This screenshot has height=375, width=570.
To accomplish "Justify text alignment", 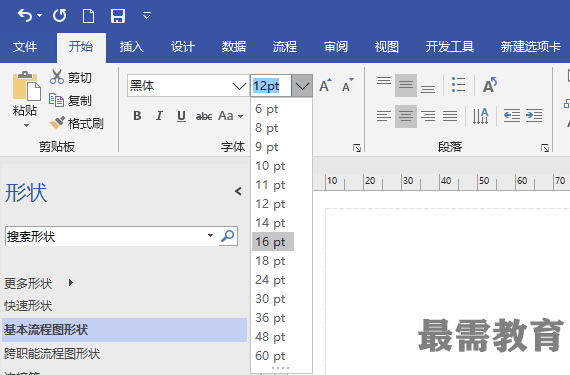I will point(450,116).
